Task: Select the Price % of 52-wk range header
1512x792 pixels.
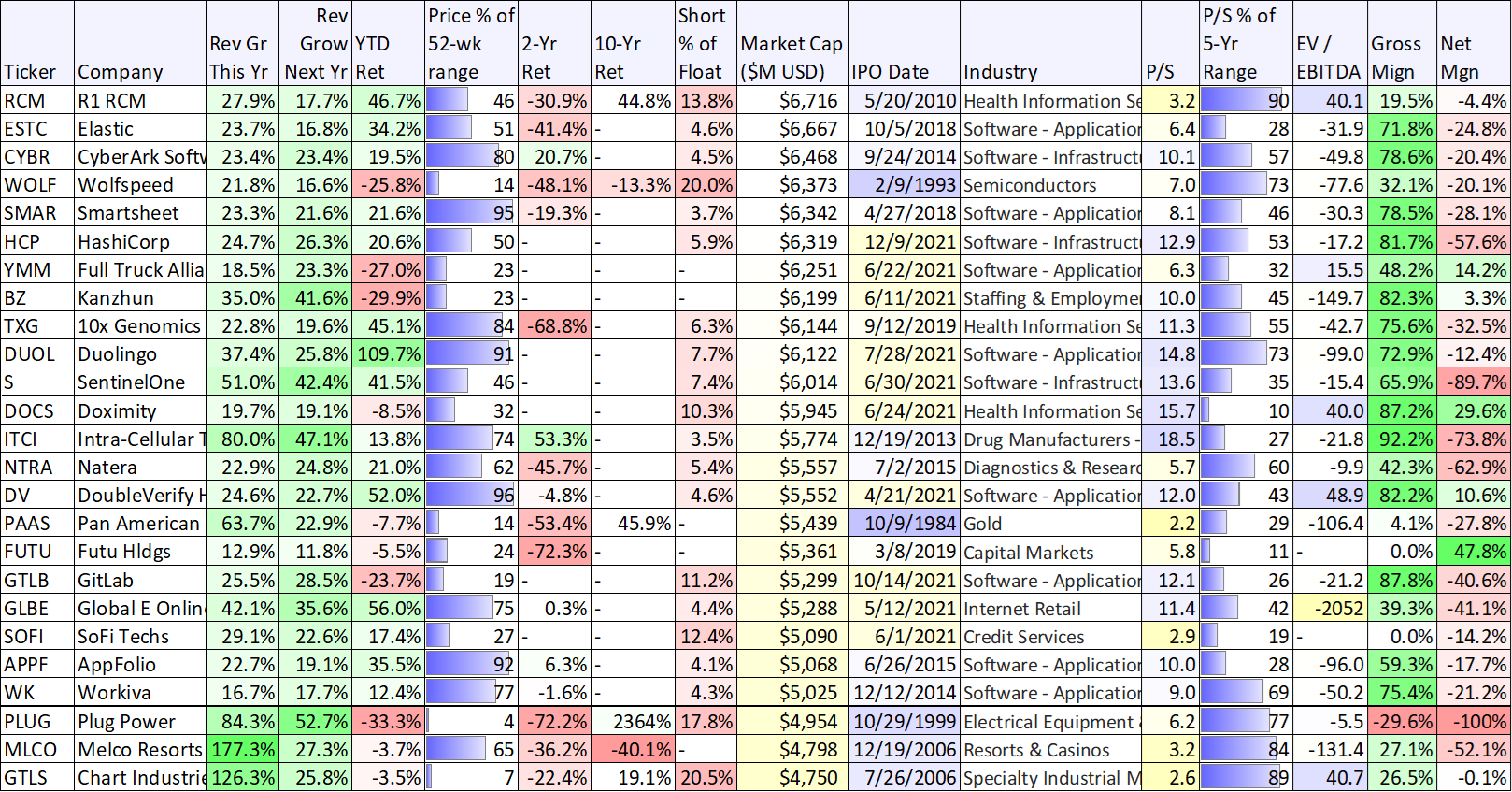Action: click(x=471, y=44)
